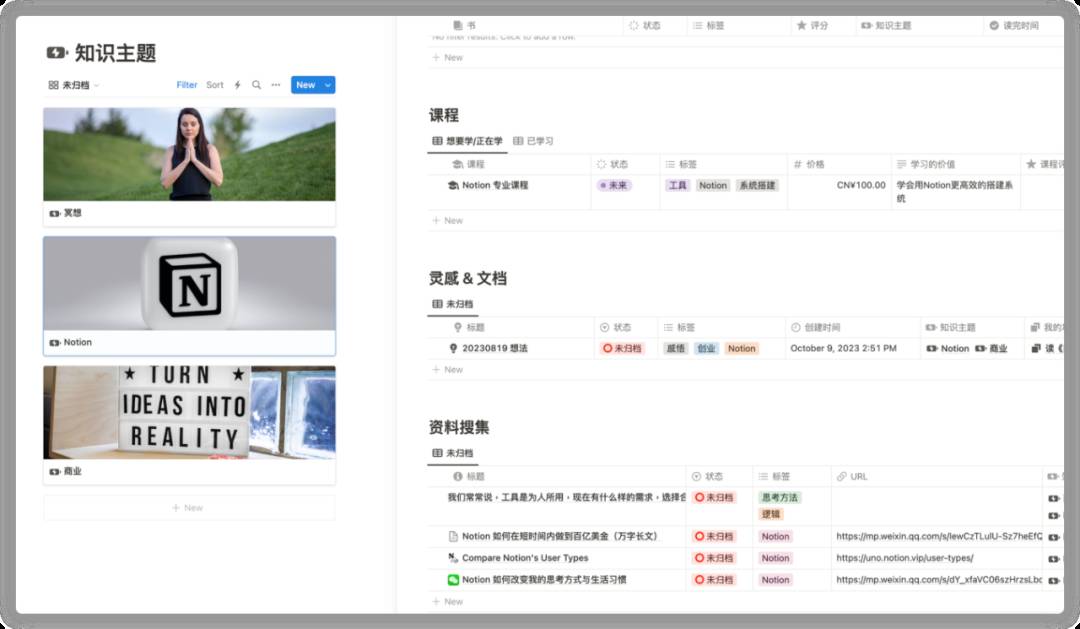This screenshot has height=629, width=1080.
Task: Open the 冥想 card cover image
Action: click(x=189, y=154)
